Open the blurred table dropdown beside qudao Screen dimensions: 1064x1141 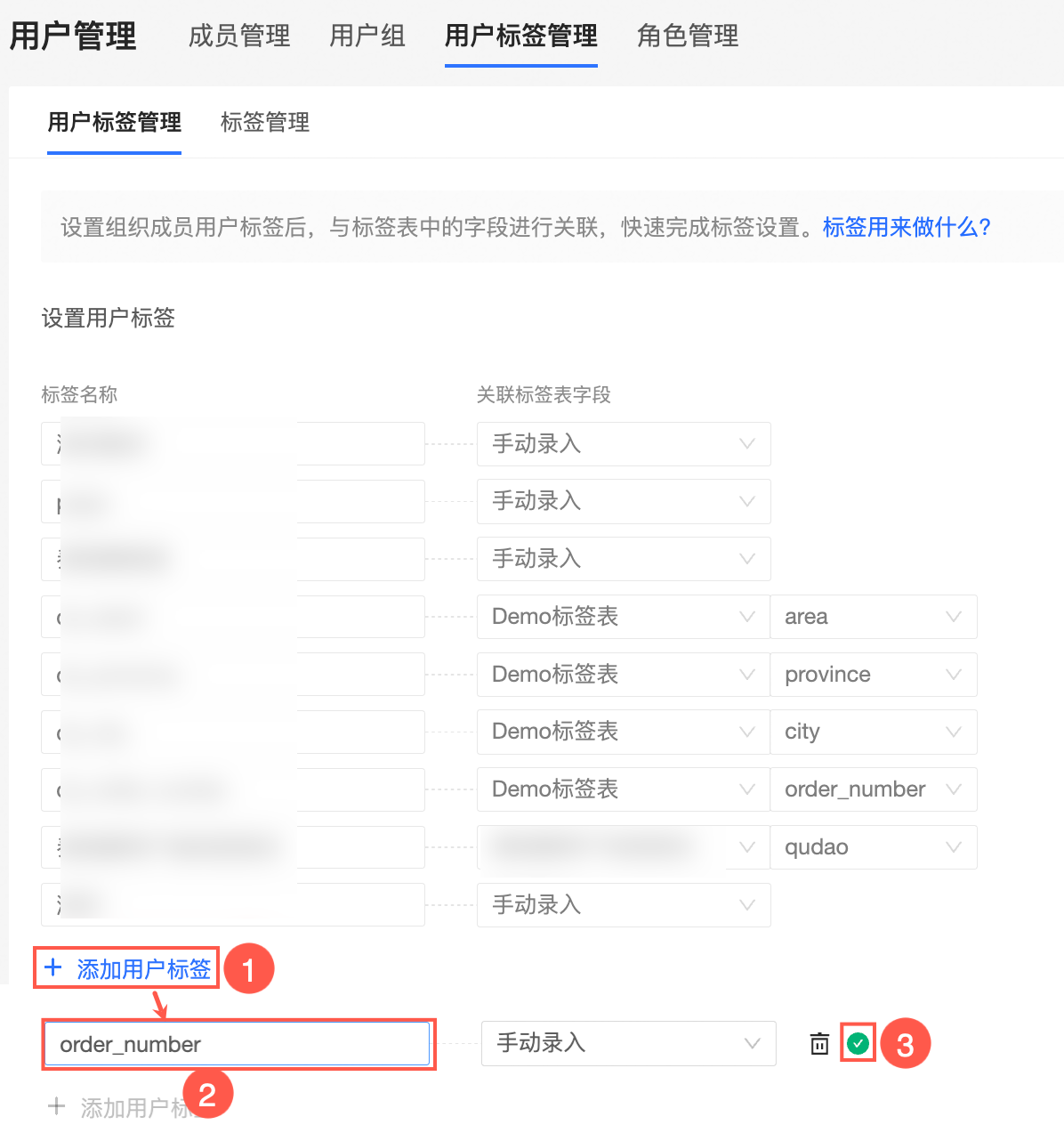pyautogui.click(x=624, y=847)
